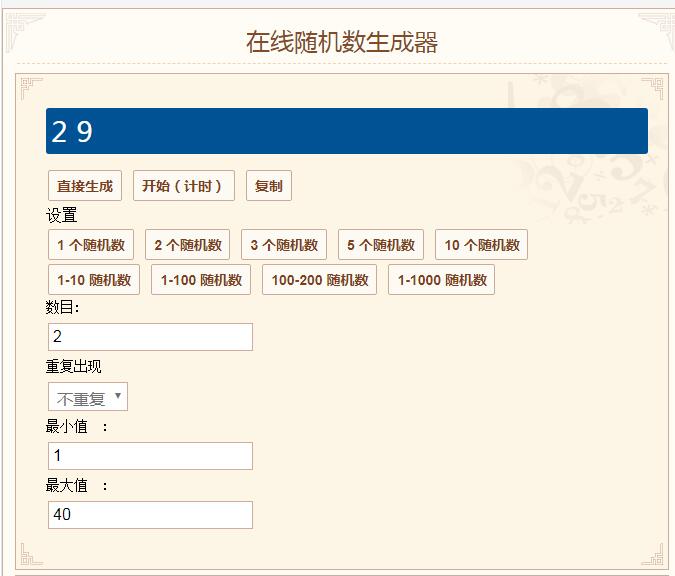Open the 重复出现 dropdown
This screenshot has height=576, width=675.
tap(87, 397)
